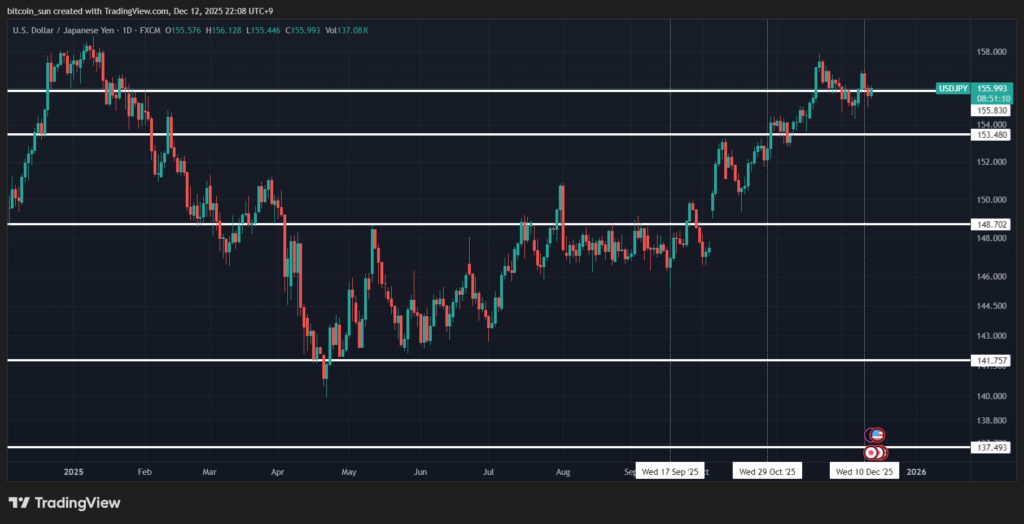Click the Wed 17 Sep '25 date marker
The image size is (1024, 524).
tap(670, 470)
